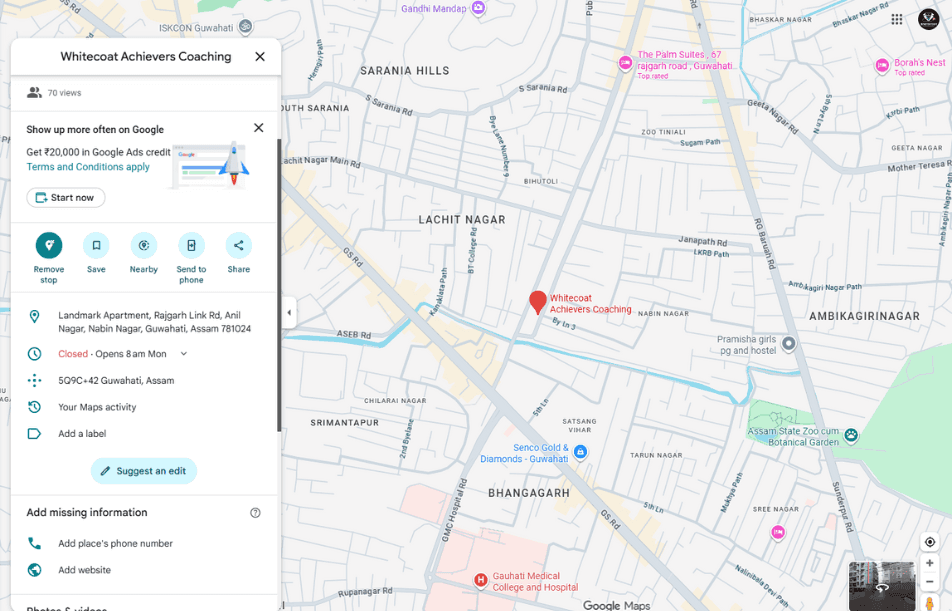Click Start now for Google Ads

click(x=66, y=197)
